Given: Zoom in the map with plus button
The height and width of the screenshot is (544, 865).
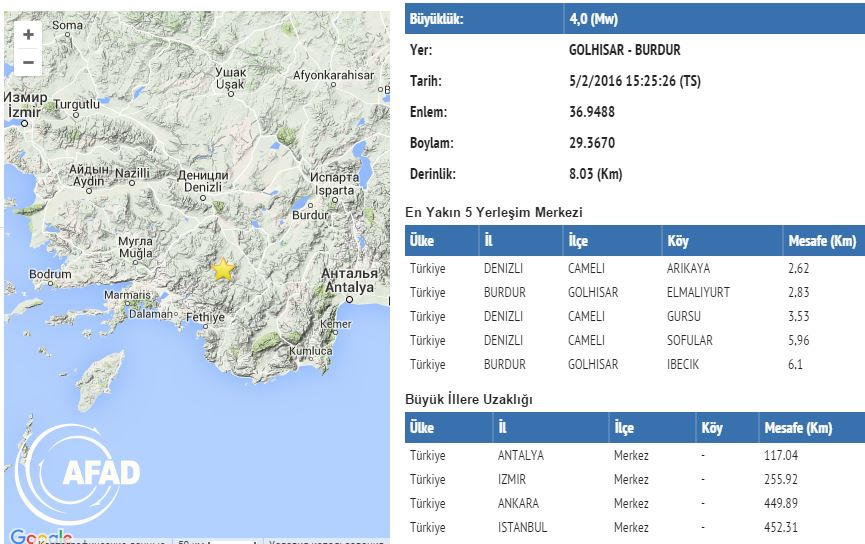Looking at the screenshot, I should pos(28,34).
